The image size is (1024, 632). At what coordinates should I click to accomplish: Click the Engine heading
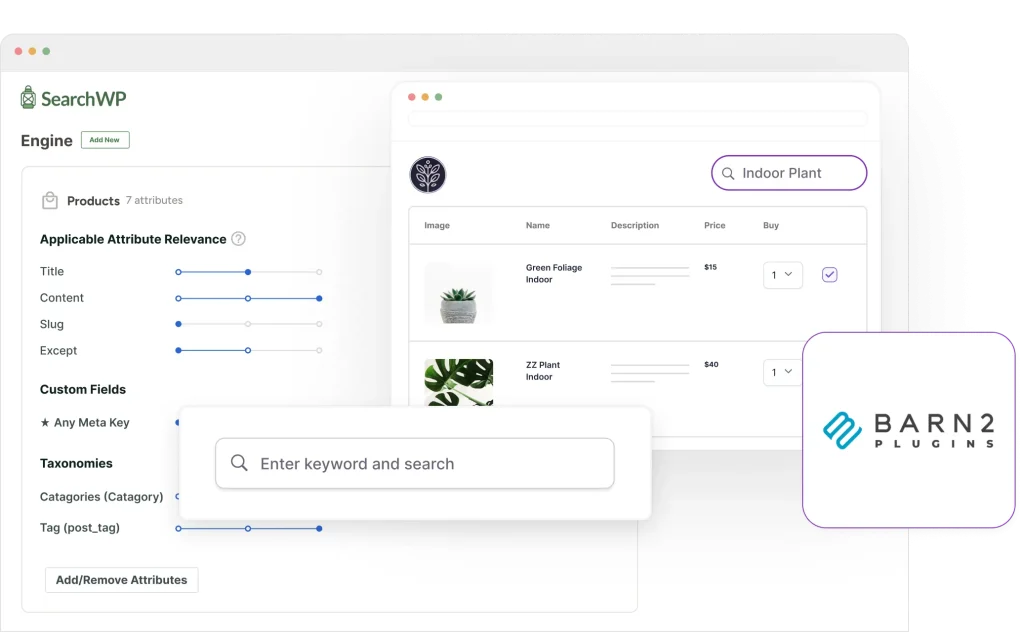pos(46,141)
